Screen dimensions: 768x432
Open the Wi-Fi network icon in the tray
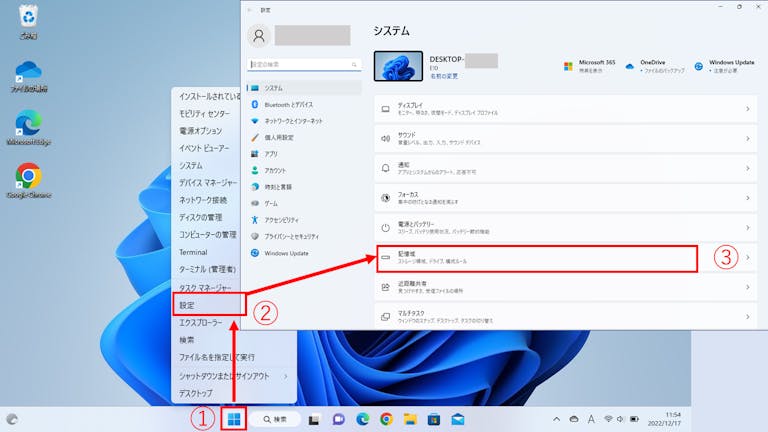coord(608,419)
